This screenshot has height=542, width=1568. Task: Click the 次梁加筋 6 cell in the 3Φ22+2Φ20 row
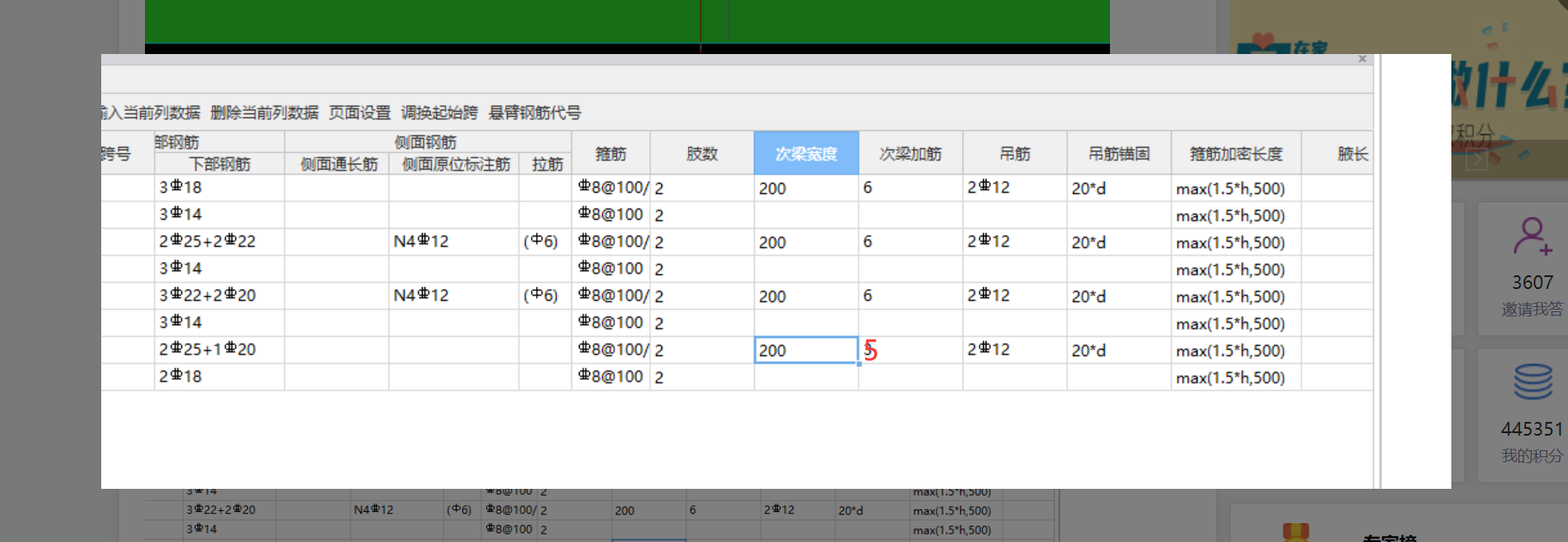(x=911, y=296)
